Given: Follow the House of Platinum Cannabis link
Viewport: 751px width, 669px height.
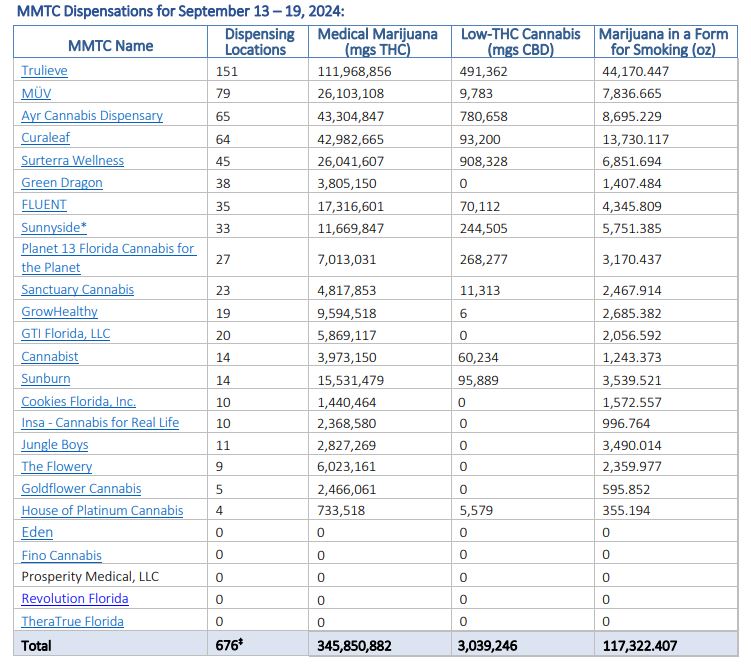Looking at the screenshot, I should point(102,510).
